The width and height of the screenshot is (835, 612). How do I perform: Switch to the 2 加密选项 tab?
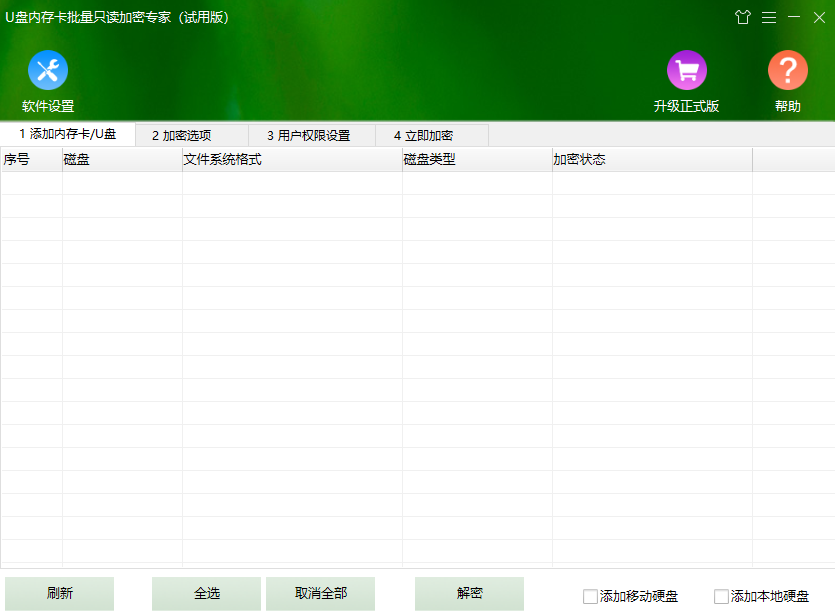coord(193,134)
